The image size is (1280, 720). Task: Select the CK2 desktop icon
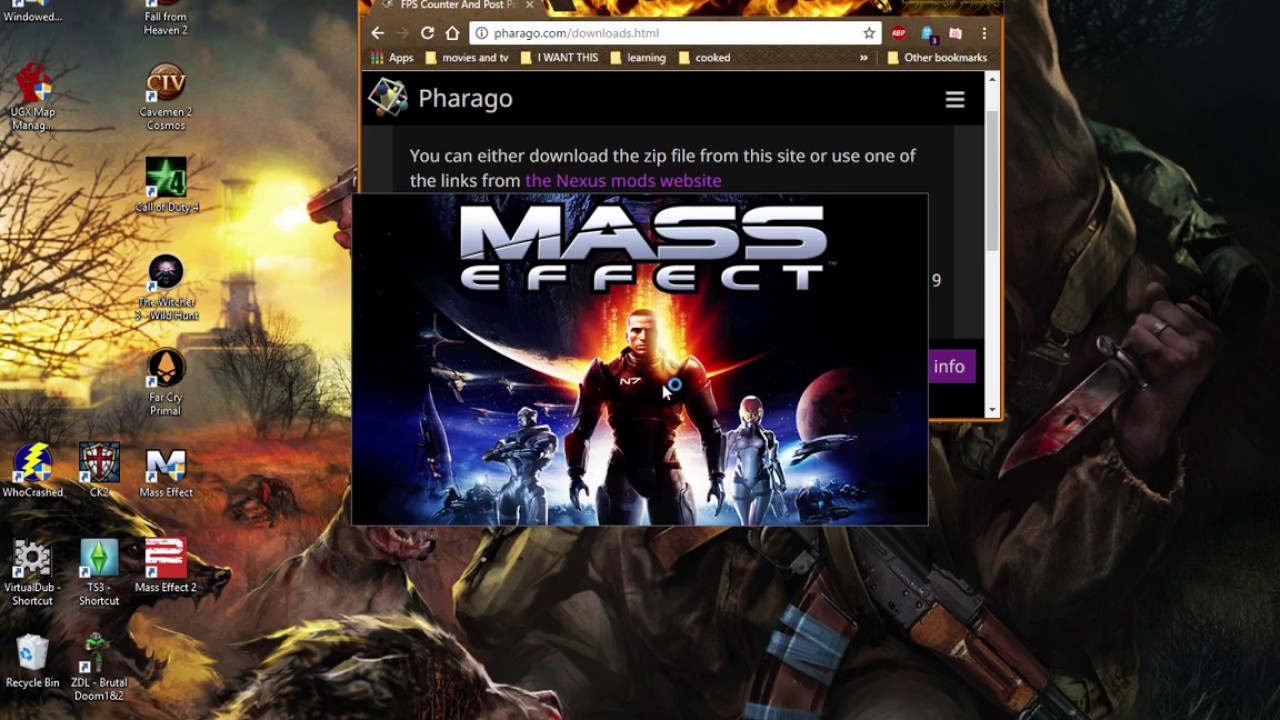tap(99, 470)
